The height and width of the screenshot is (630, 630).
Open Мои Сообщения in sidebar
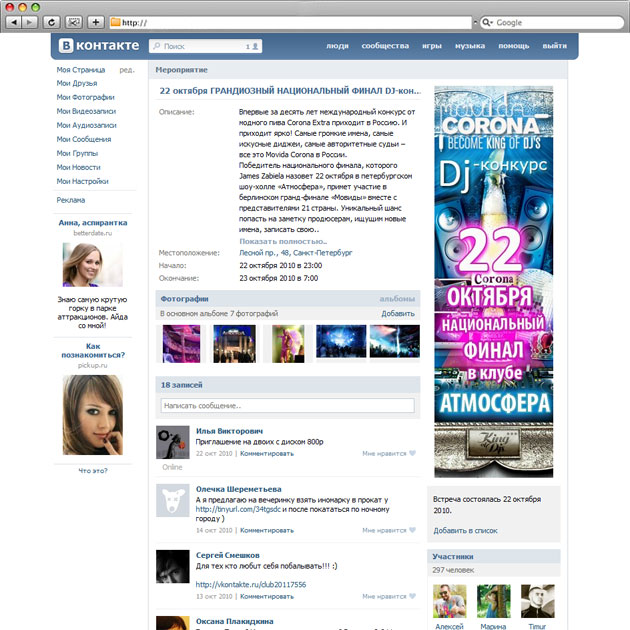(84, 139)
